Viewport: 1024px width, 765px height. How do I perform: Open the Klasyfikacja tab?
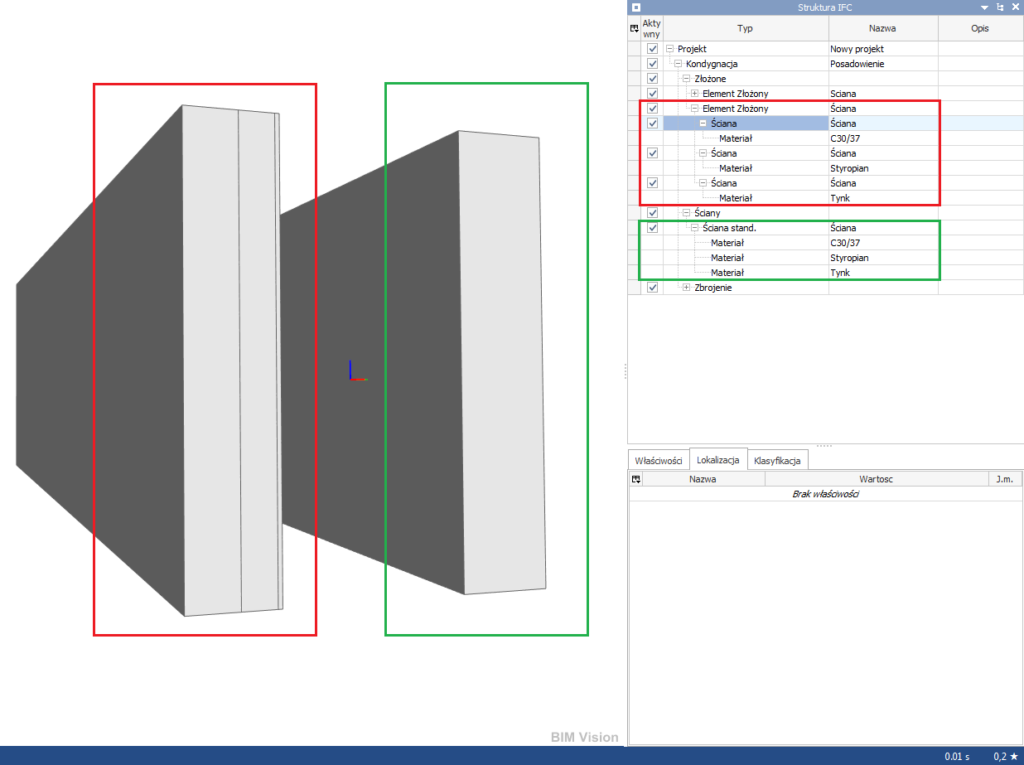[x=779, y=460]
